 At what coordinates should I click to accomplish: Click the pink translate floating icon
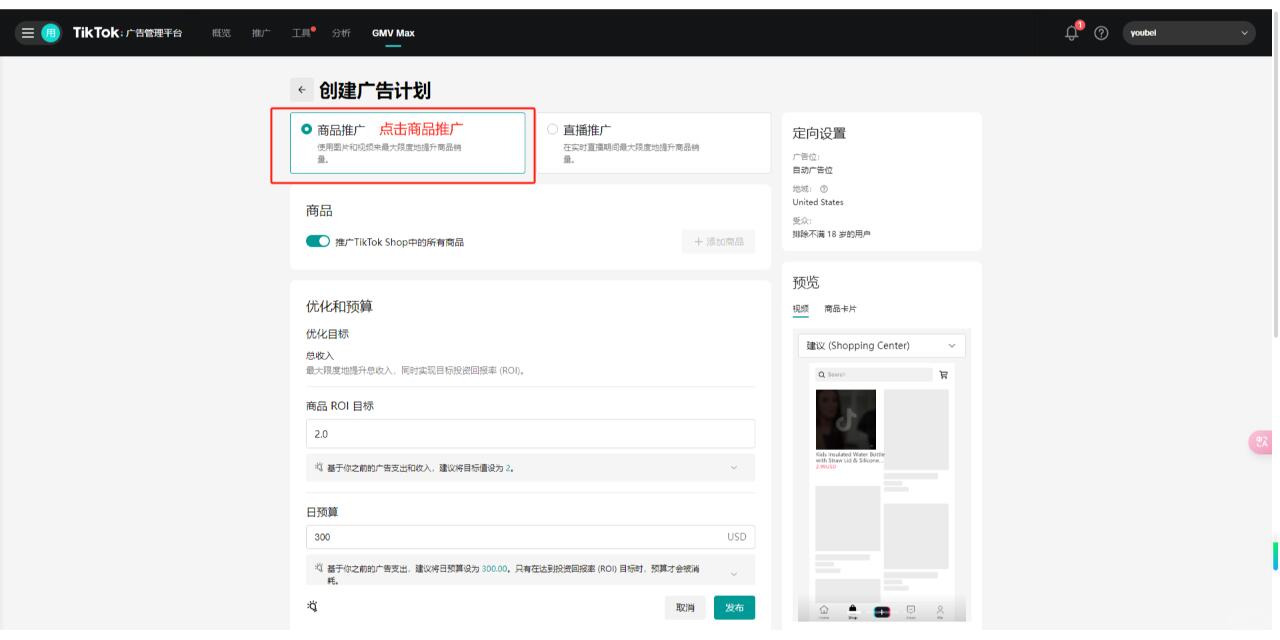coord(1262,442)
